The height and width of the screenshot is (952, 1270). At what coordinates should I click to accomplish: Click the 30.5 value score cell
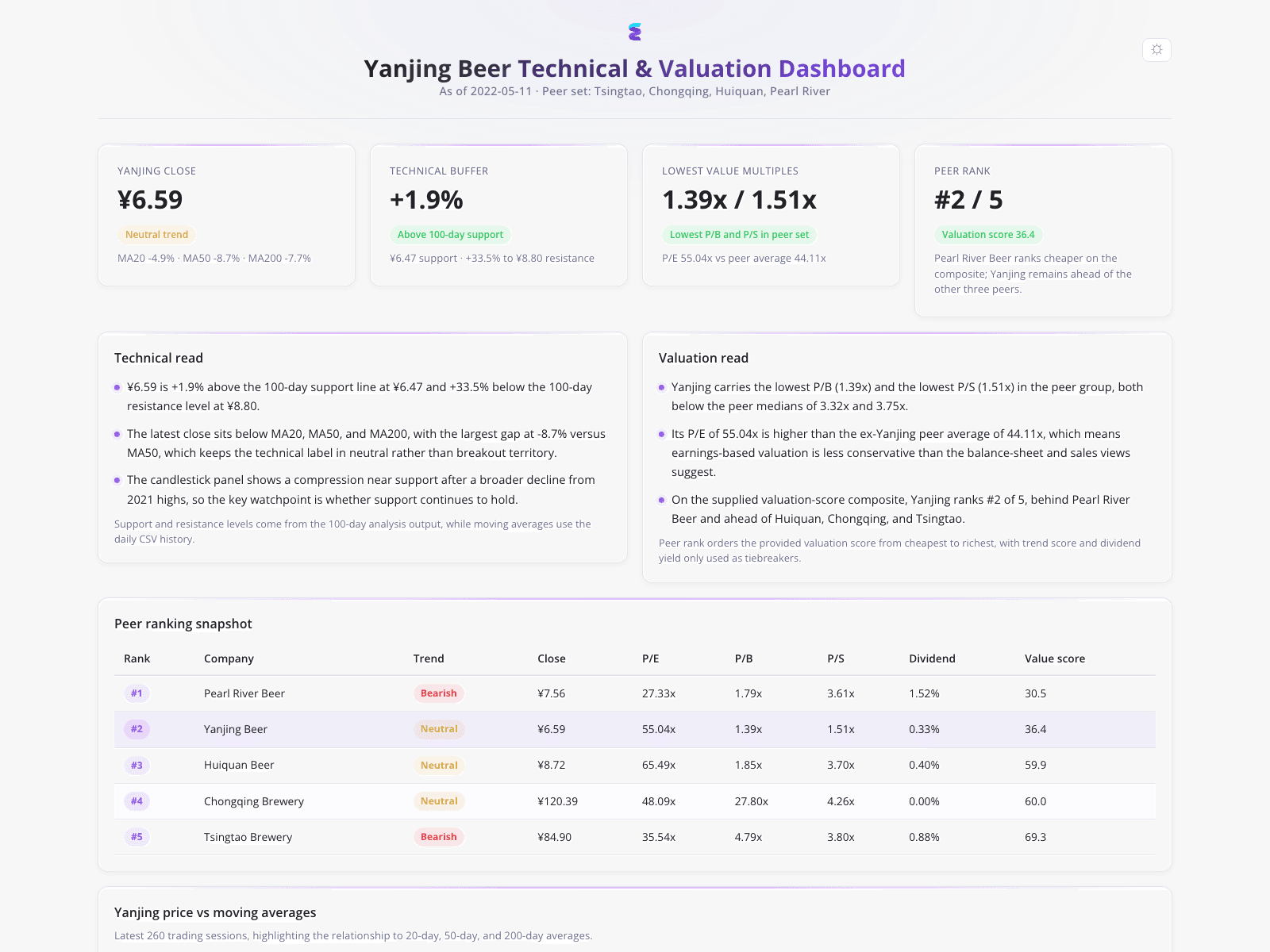click(x=1035, y=693)
